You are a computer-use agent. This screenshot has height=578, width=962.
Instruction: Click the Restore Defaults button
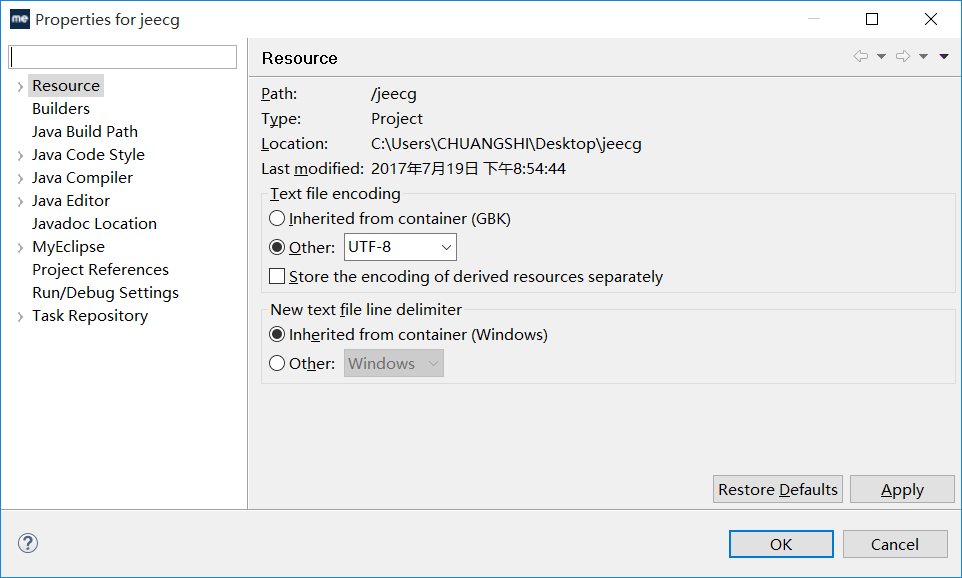pos(777,489)
